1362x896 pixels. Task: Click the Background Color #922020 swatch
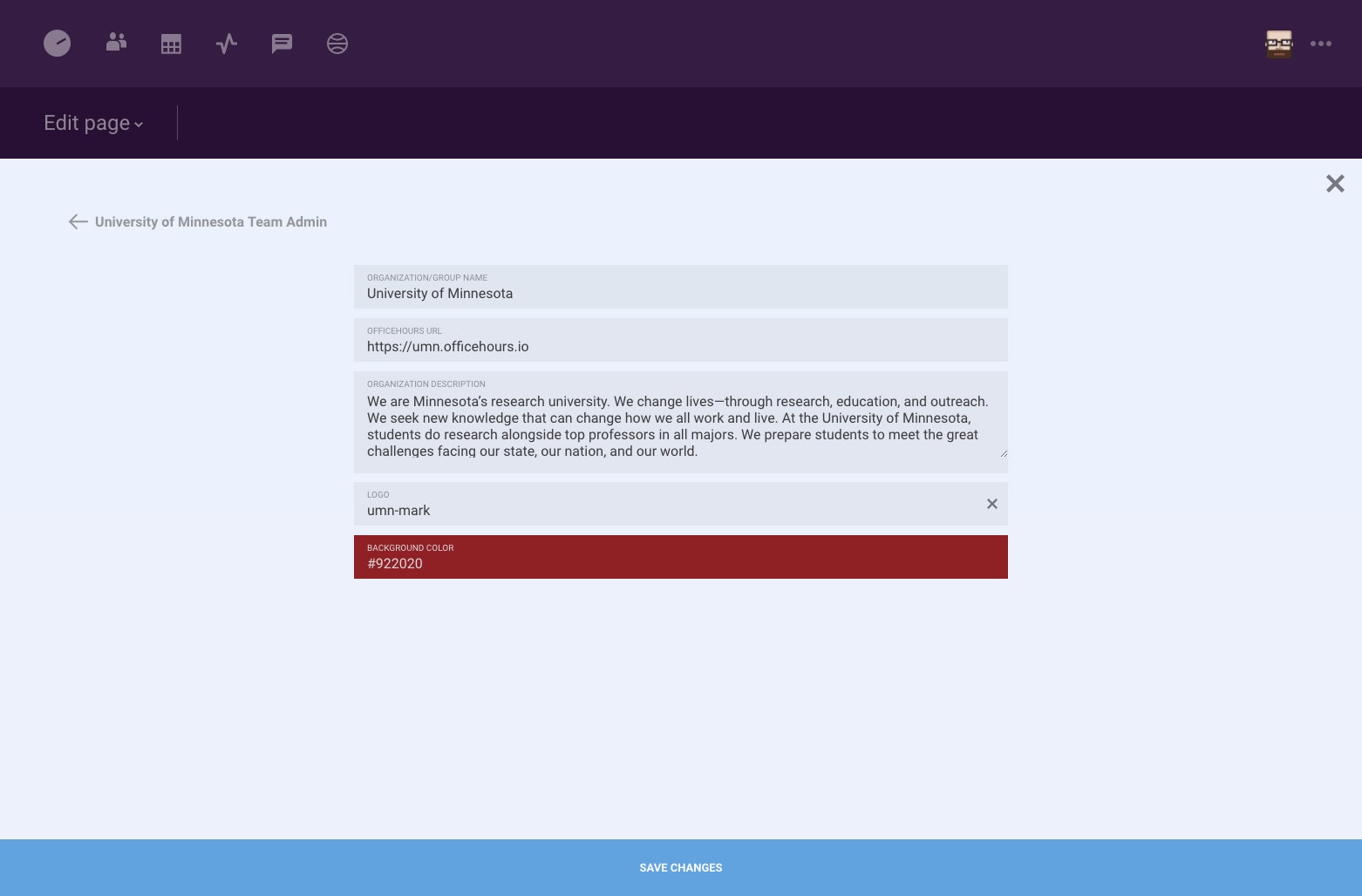coord(681,557)
